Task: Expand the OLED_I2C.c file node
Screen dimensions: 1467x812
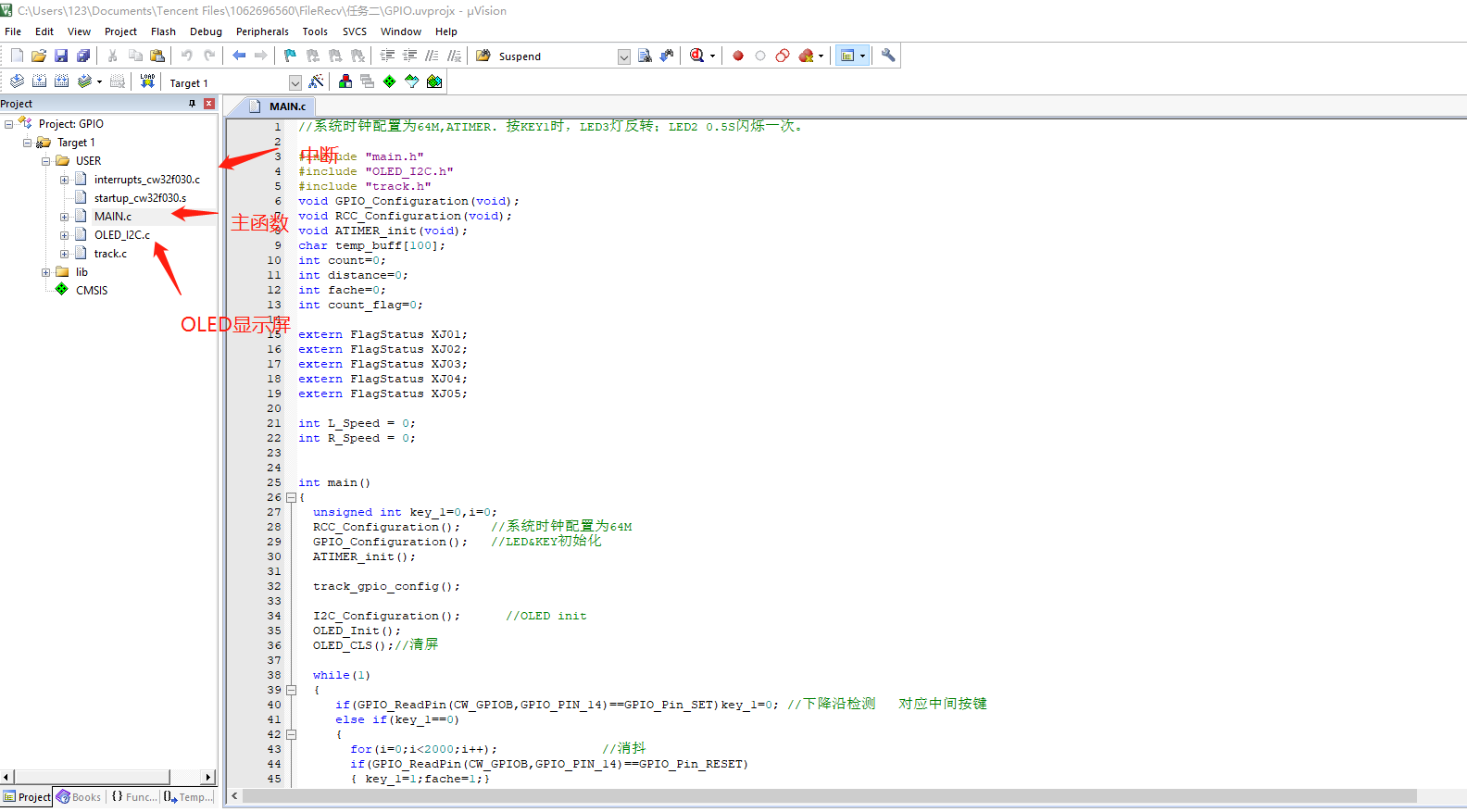Action: click(64, 235)
